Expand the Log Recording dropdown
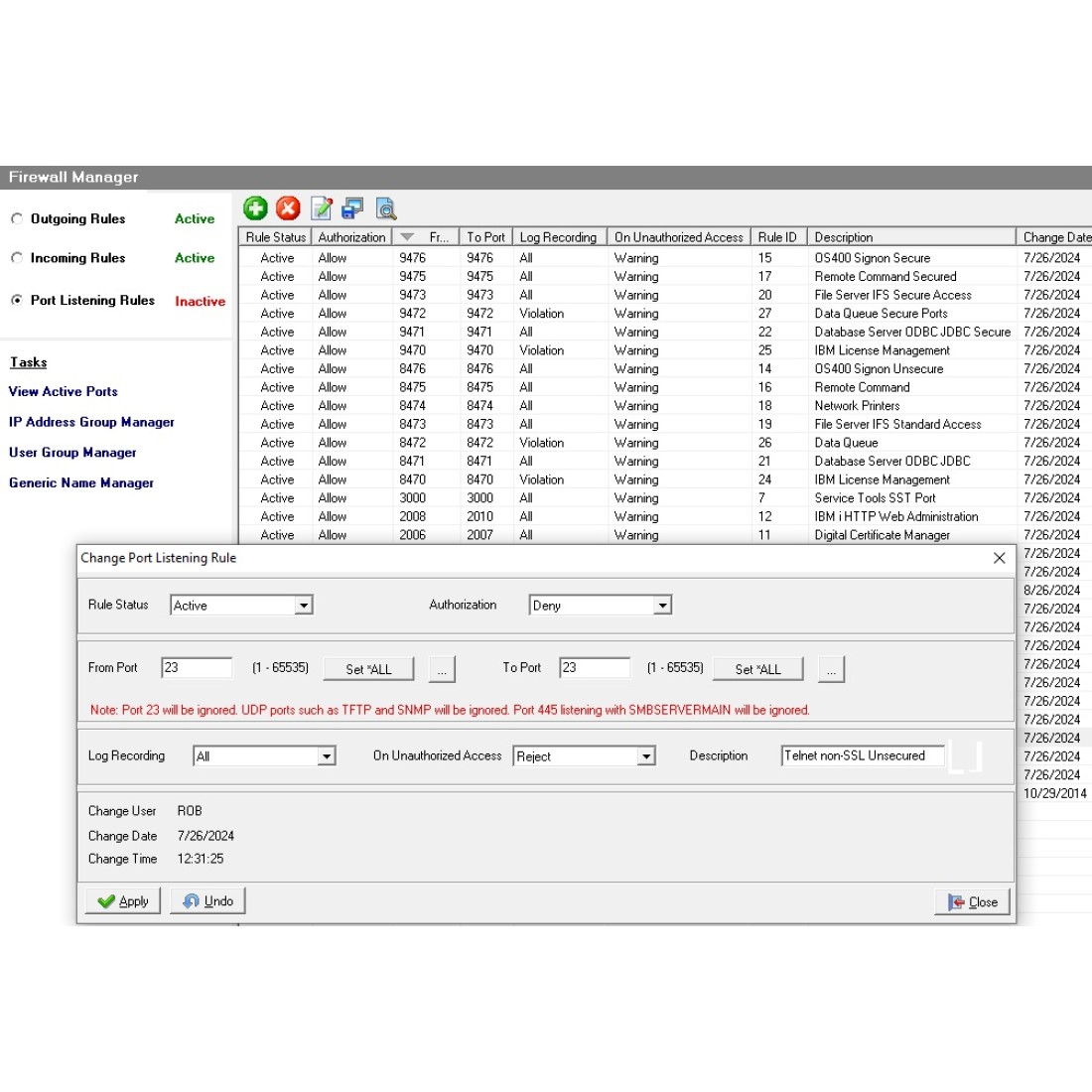Image resolution: width=1092 pixels, height=1092 pixels. (x=327, y=755)
